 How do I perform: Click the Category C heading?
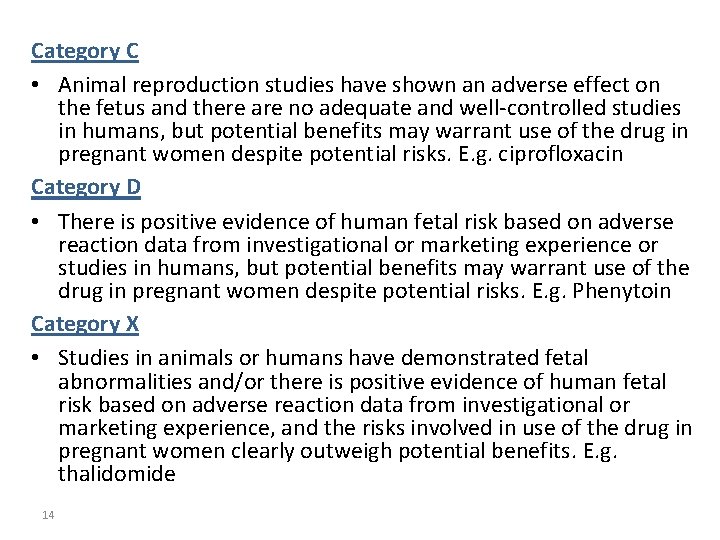(85, 51)
